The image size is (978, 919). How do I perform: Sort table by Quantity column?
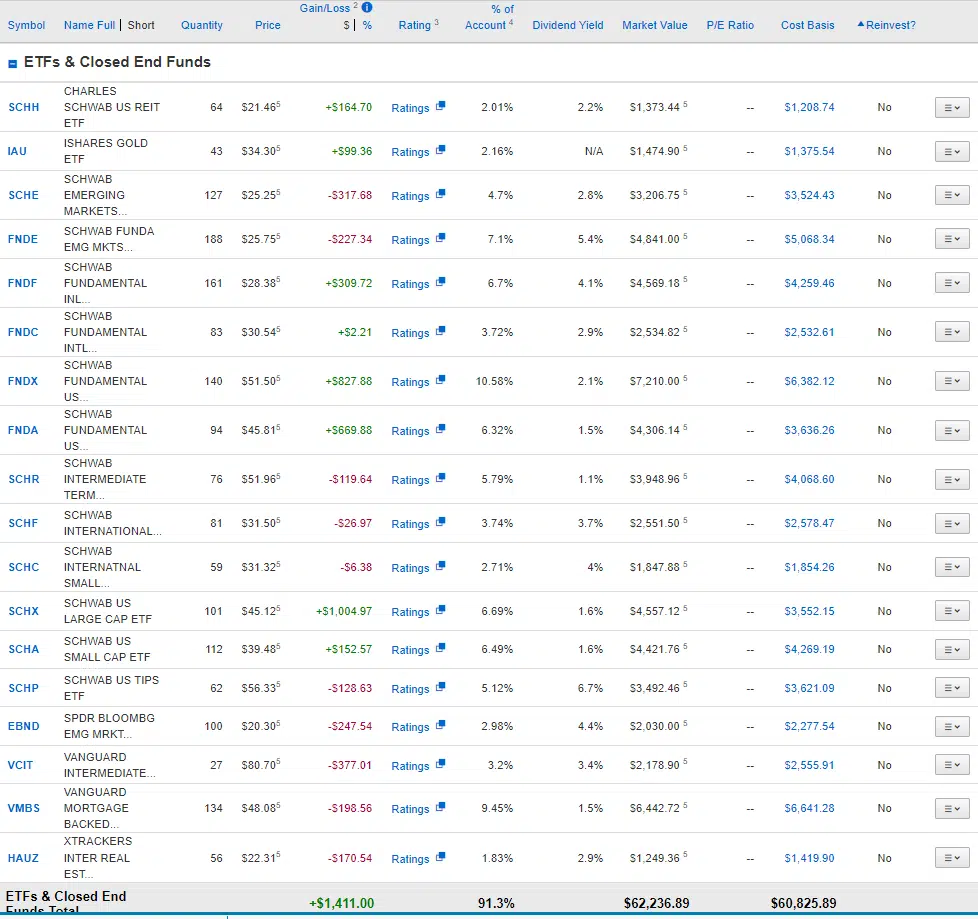click(x=201, y=25)
